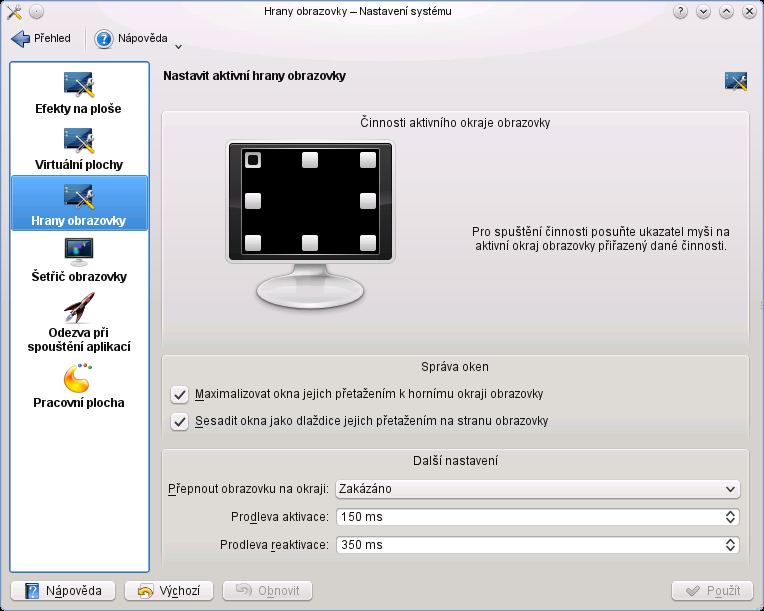764x611 pixels.
Task: Click top-center edge hotspot on monitor preview
Action: click(x=310, y=160)
